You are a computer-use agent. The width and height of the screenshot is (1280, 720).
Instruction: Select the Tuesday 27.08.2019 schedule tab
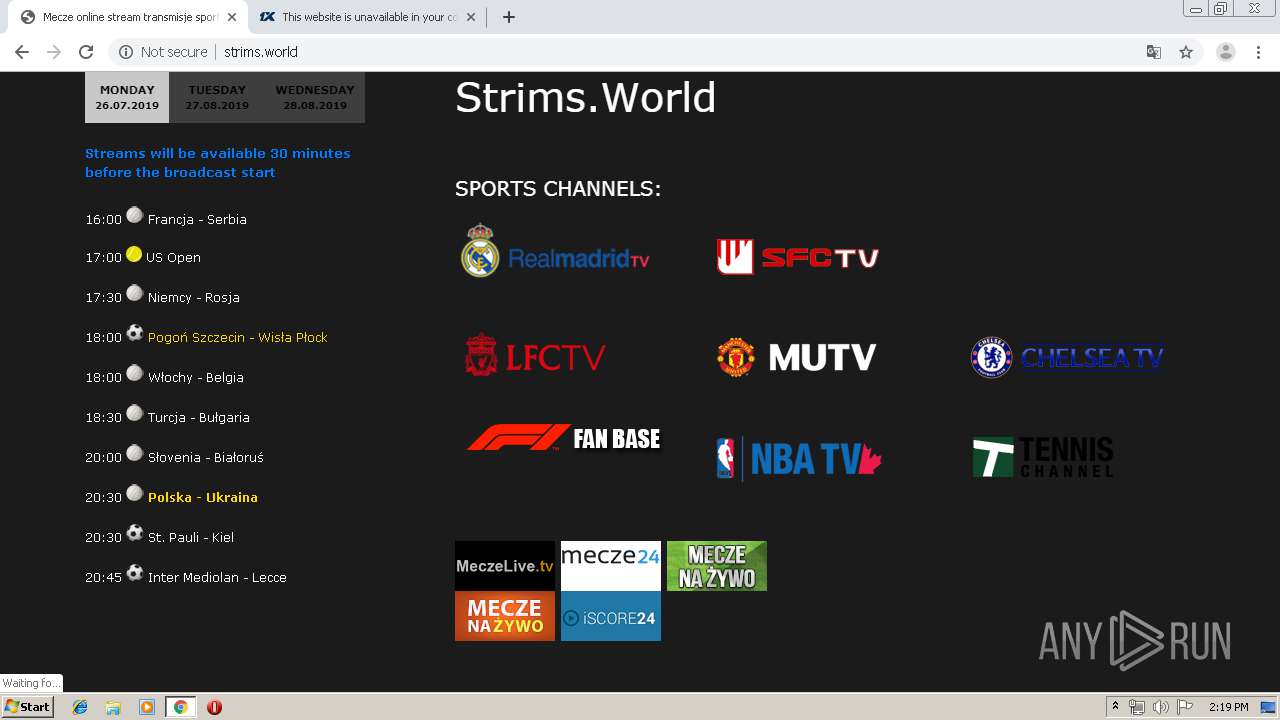pos(217,97)
